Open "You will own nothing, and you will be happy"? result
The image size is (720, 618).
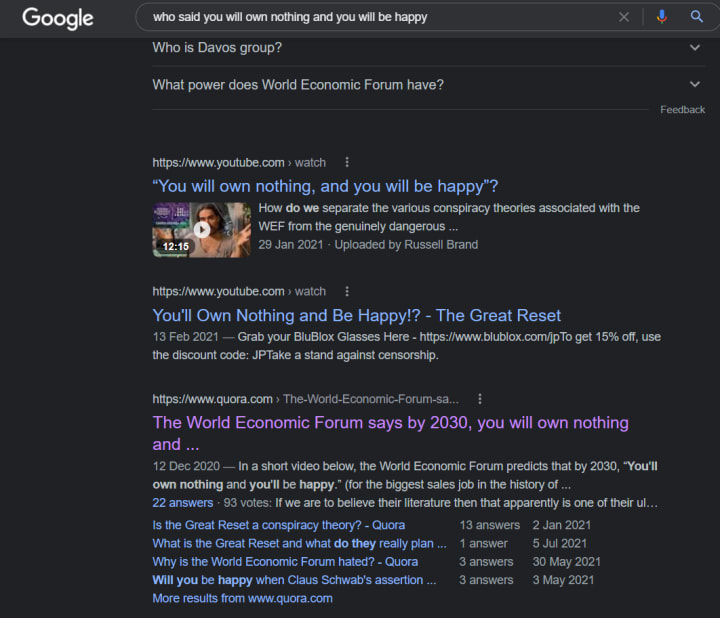tap(325, 186)
